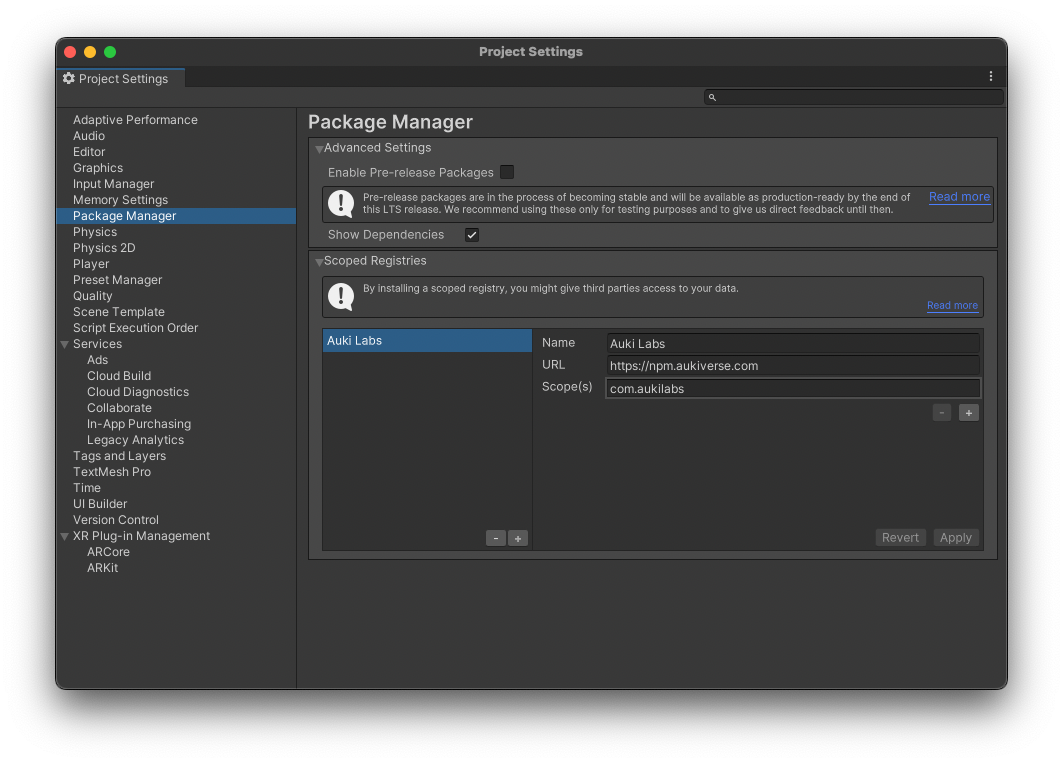The width and height of the screenshot is (1063, 763).
Task: Open TextMesh Pro settings
Action: pos(112,472)
